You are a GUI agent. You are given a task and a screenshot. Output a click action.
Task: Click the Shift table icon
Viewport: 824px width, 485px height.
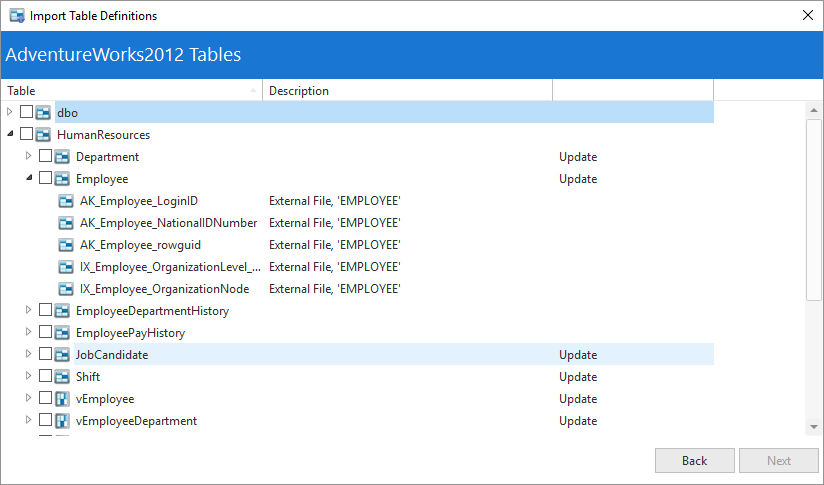click(62, 377)
